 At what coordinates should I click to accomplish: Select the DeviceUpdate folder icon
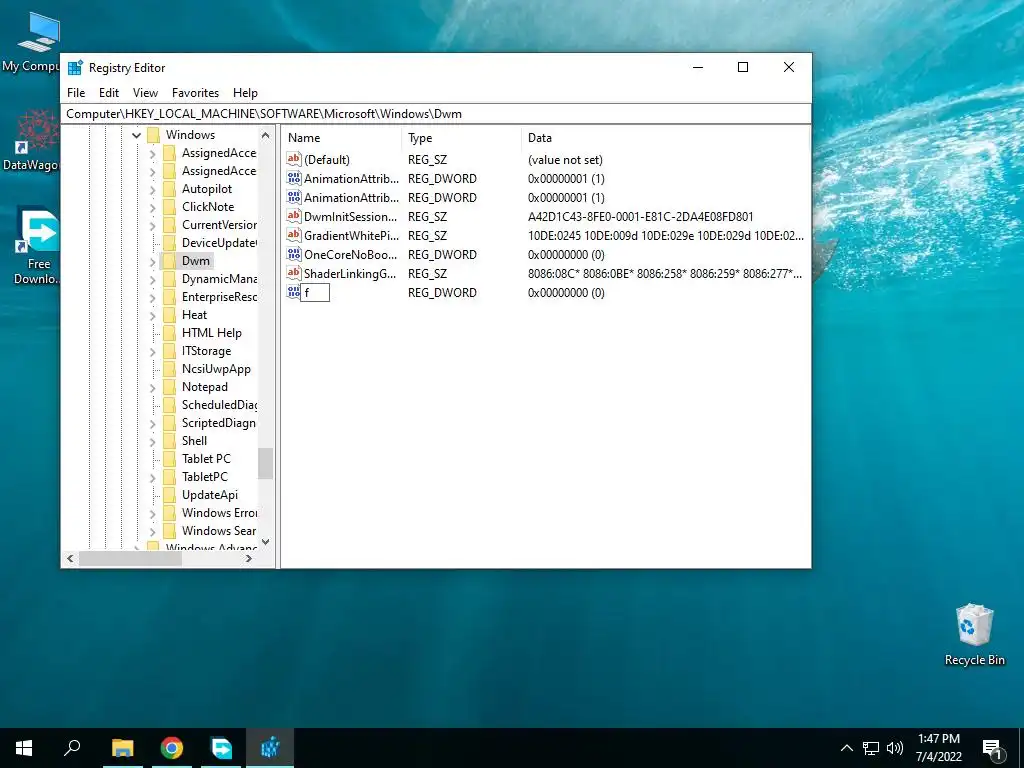pos(169,242)
